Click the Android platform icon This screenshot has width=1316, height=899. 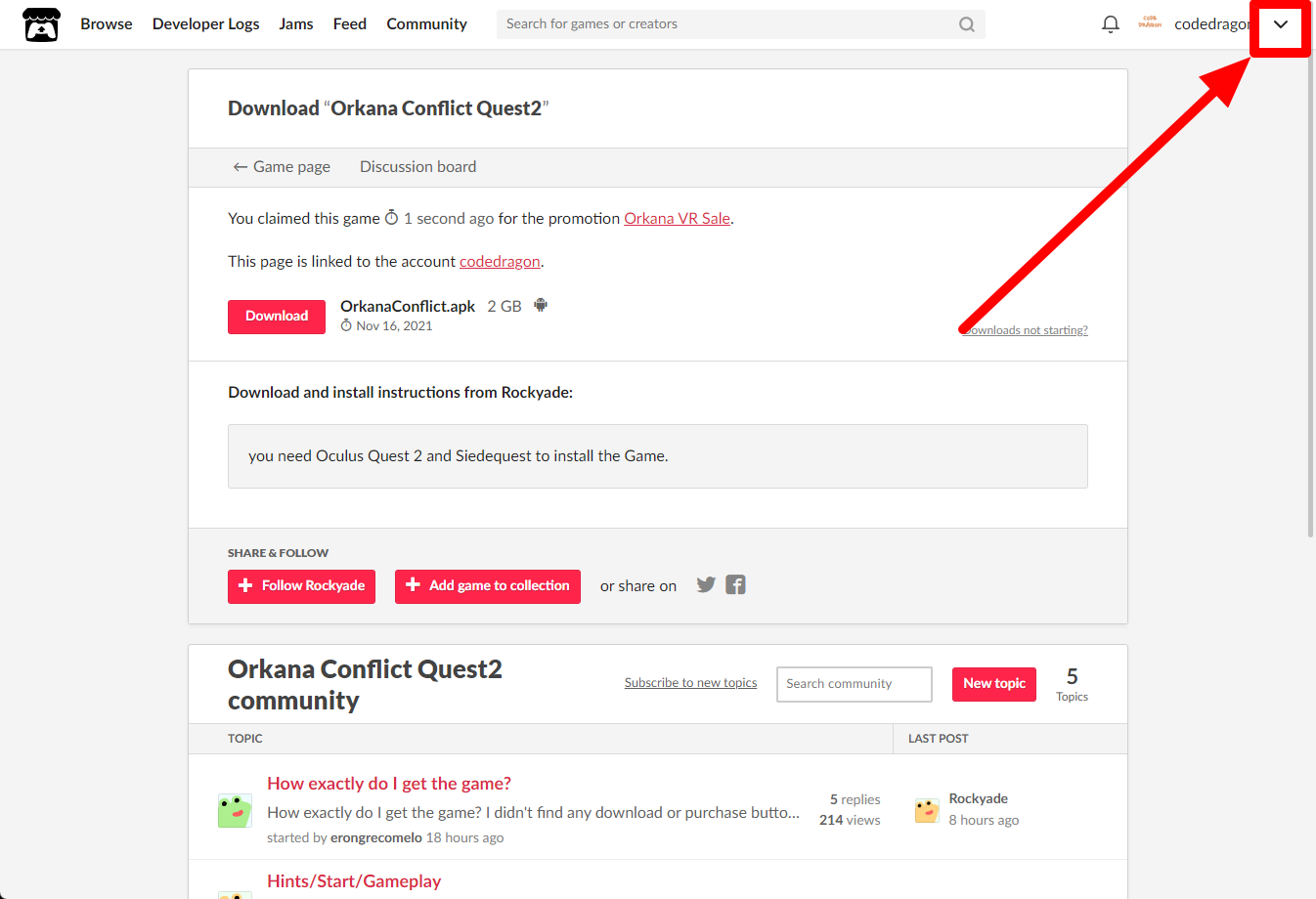pos(541,305)
